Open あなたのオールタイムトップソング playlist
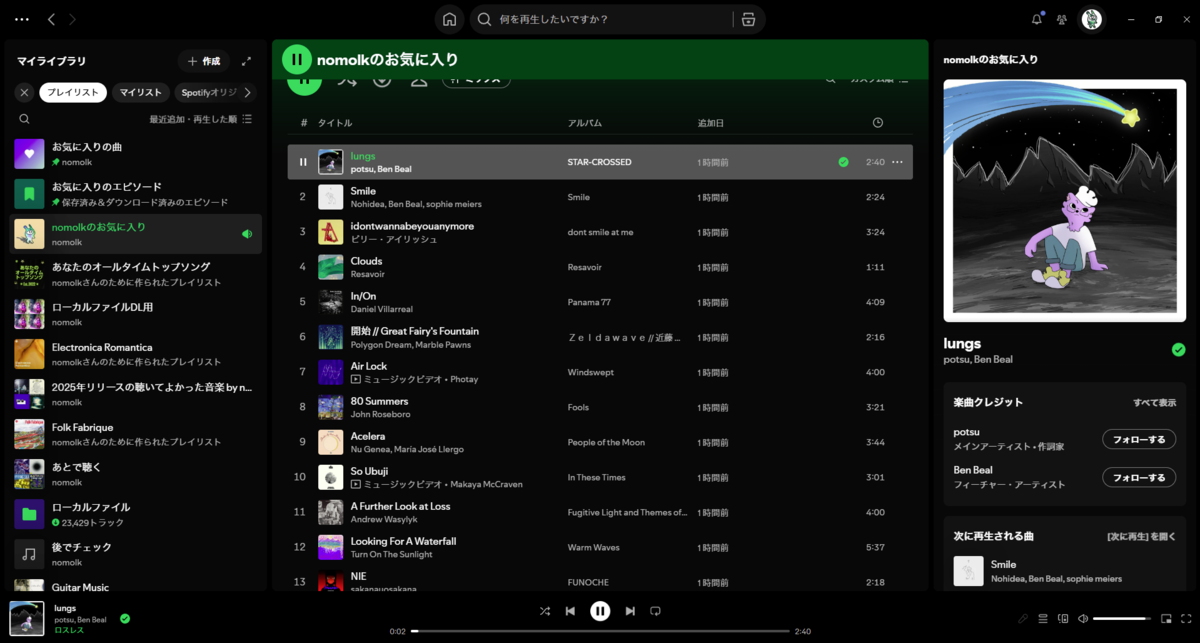Viewport: 1200px width, 643px height. tap(136, 274)
